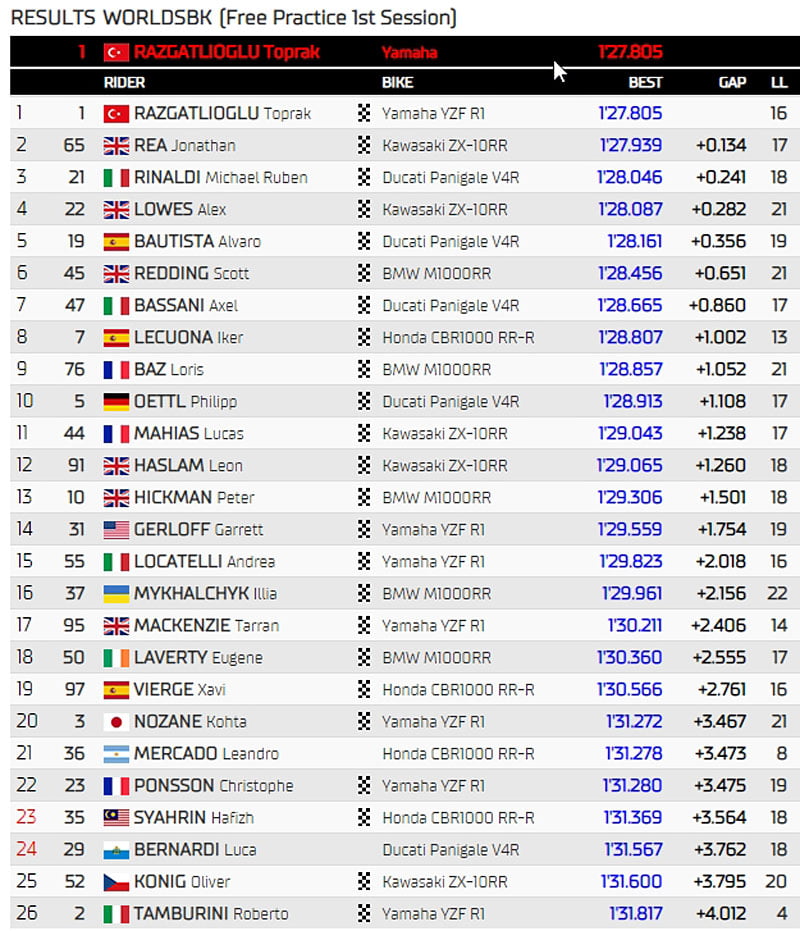This screenshot has width=800, height=931.
Task: Click the checkered flag icon in Tamburini's row
Action: [364, 914]
